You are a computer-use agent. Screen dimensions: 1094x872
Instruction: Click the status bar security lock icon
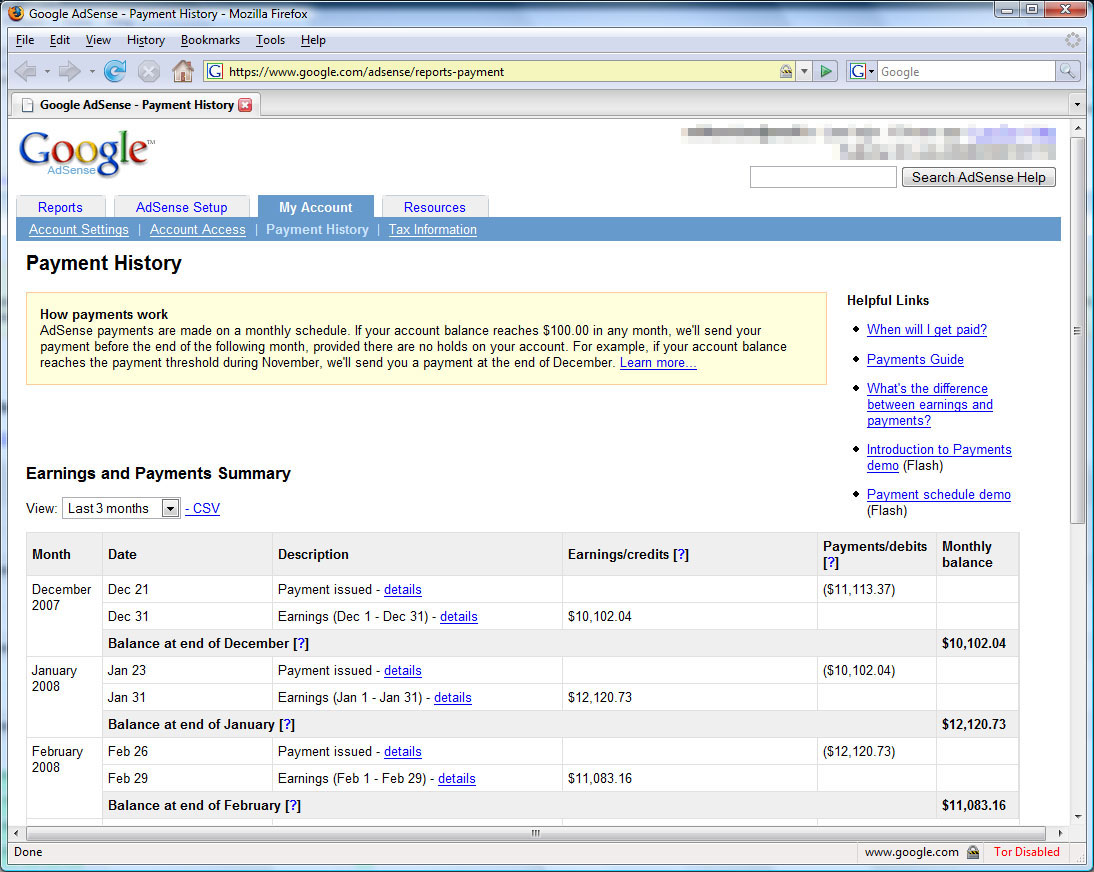tap(973, 852)
